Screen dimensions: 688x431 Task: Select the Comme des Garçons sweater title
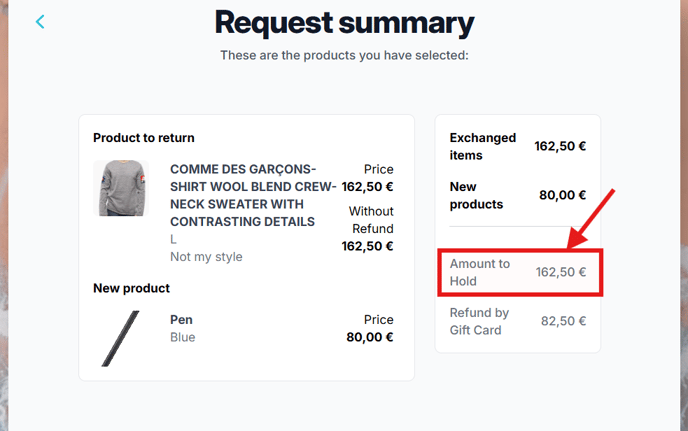tap(253, 195)
